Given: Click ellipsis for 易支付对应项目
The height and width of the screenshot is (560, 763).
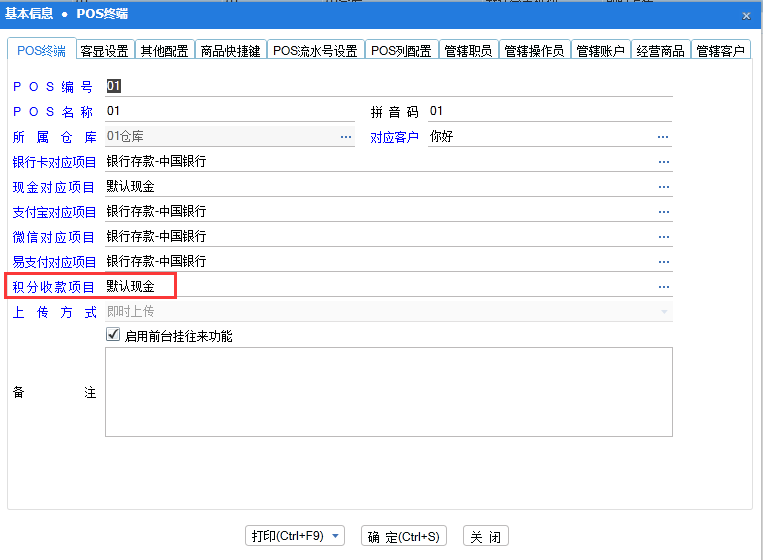Looking at the screenshot, I should point(663,261).
